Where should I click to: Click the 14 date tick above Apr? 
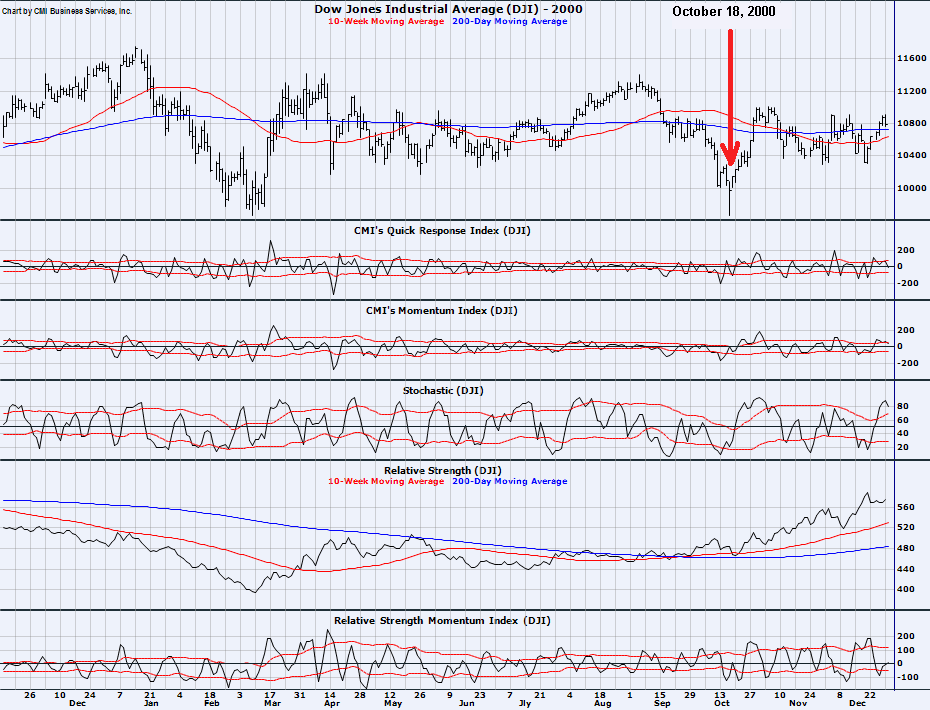point(330,695)
